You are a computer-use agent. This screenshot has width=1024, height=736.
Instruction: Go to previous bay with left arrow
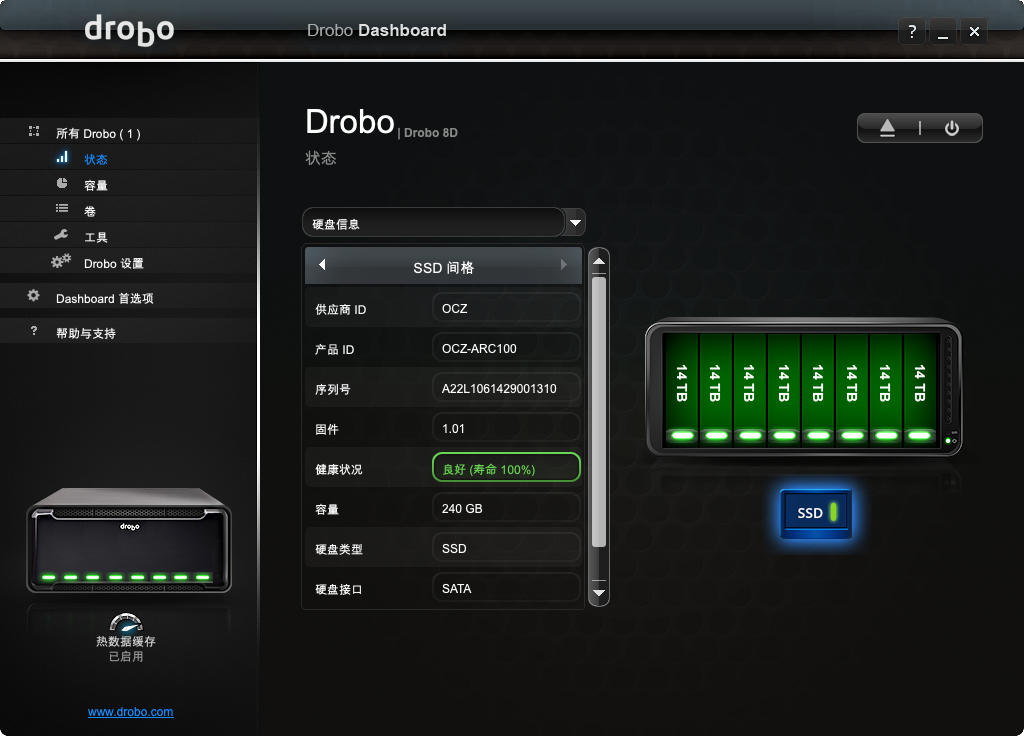(322, 265)
